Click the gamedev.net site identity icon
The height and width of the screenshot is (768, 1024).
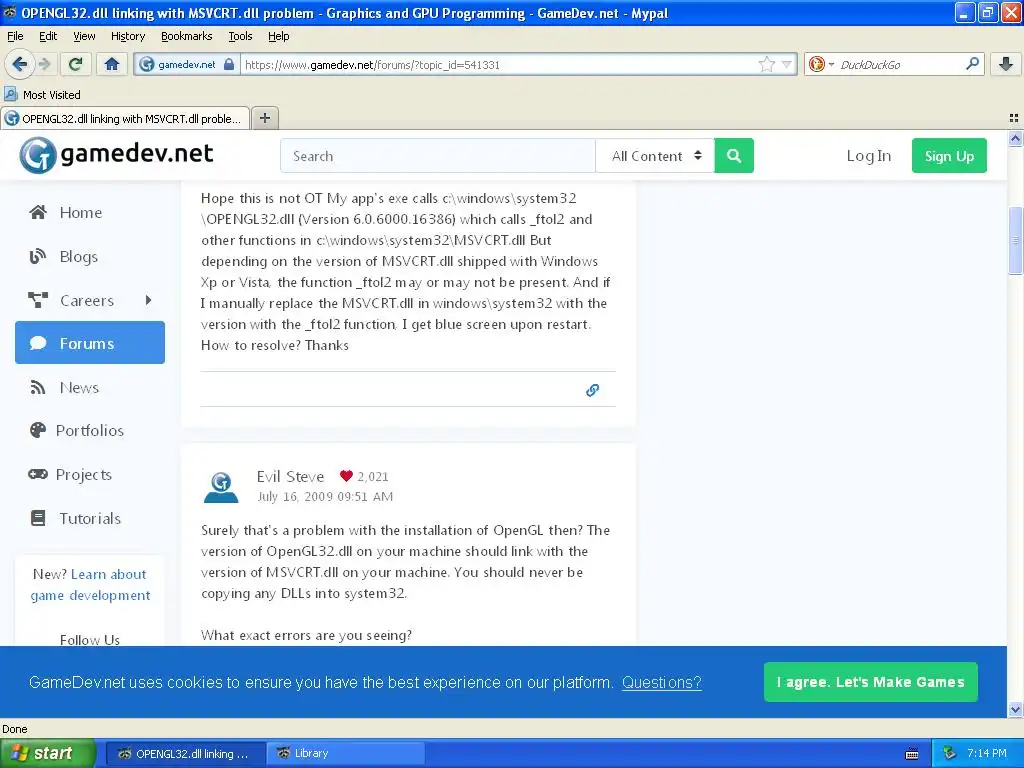(x=147, y=64)
